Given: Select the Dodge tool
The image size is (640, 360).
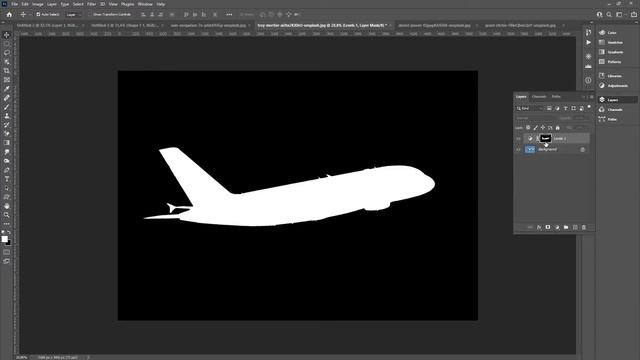Looking at the screenshot, I should point(7,161).
